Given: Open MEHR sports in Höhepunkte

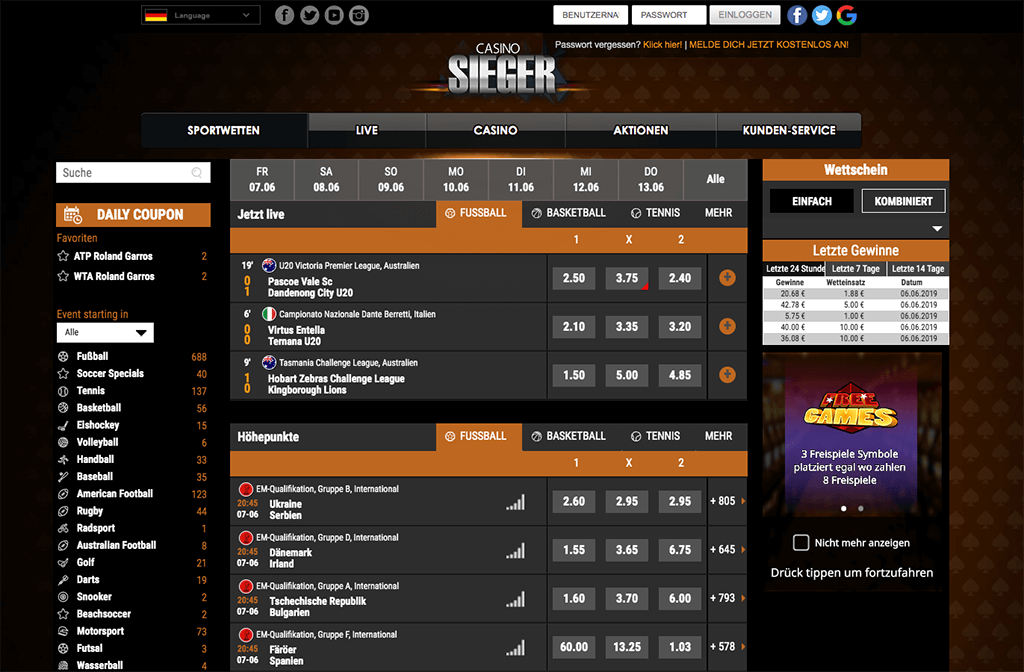Looking at the screenshot, I should tap(718, 436).
